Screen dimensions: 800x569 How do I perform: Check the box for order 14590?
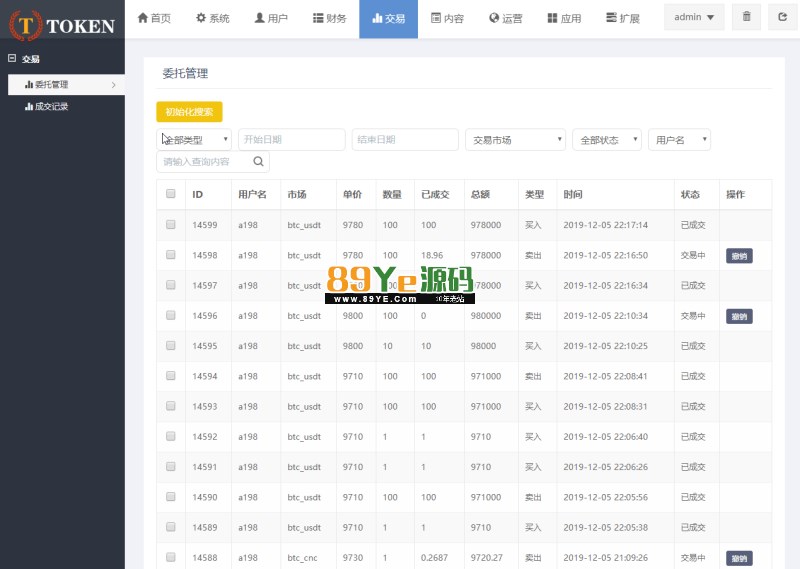[171, 497]
